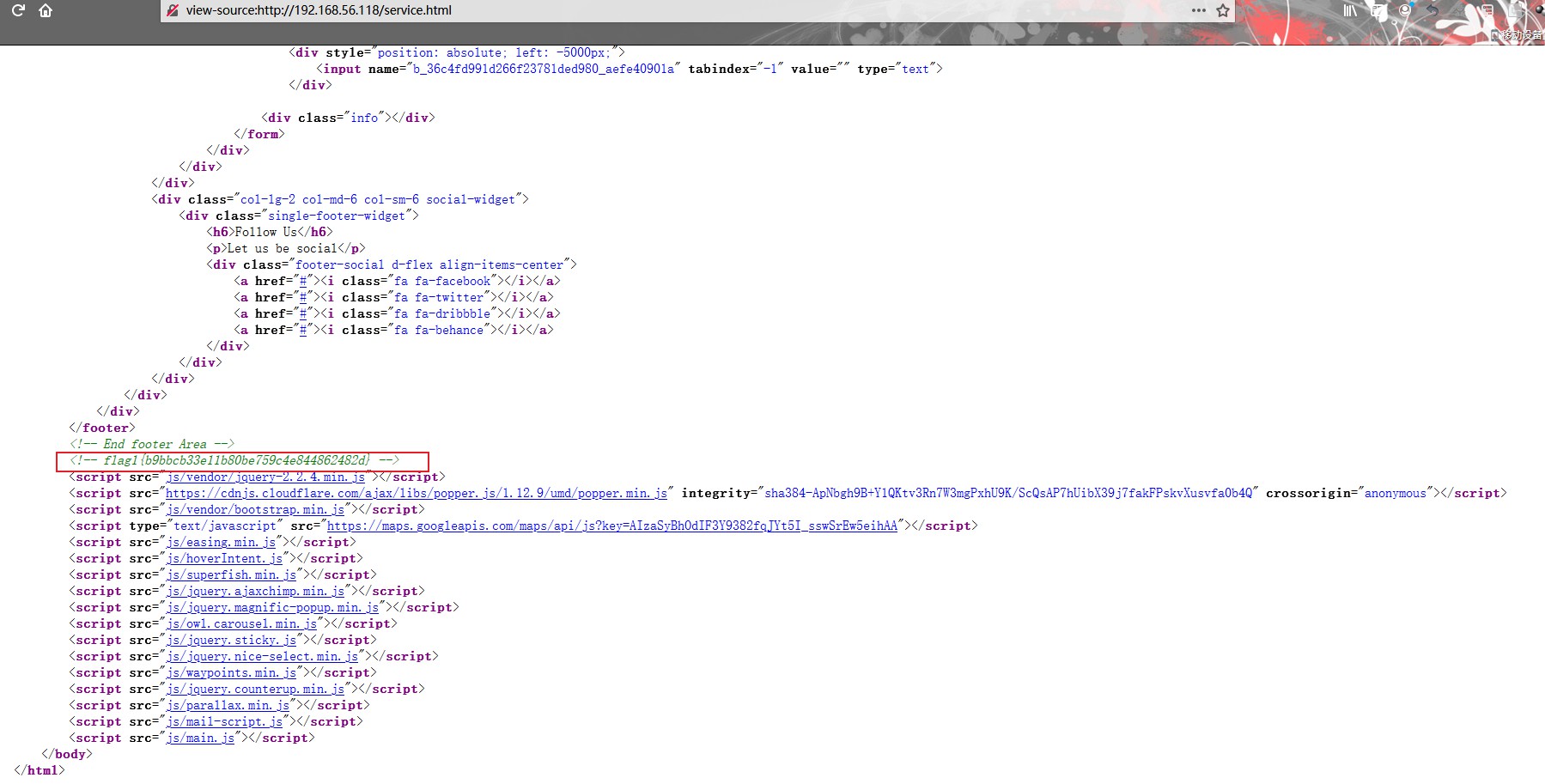Click the 'text/javascript' type value
1545x784 pixels.
(225, 526)
